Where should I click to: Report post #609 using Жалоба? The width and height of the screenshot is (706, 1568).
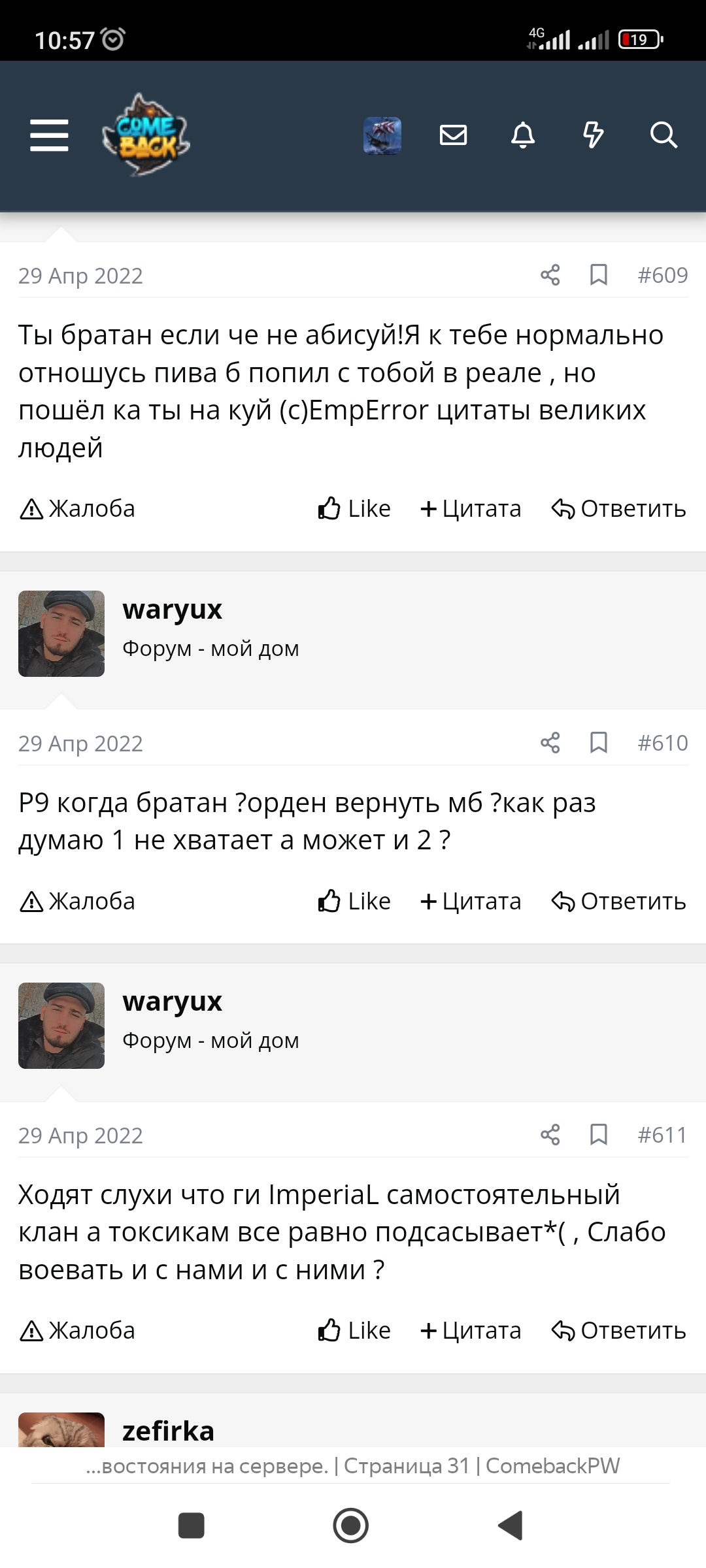(78, 508)
